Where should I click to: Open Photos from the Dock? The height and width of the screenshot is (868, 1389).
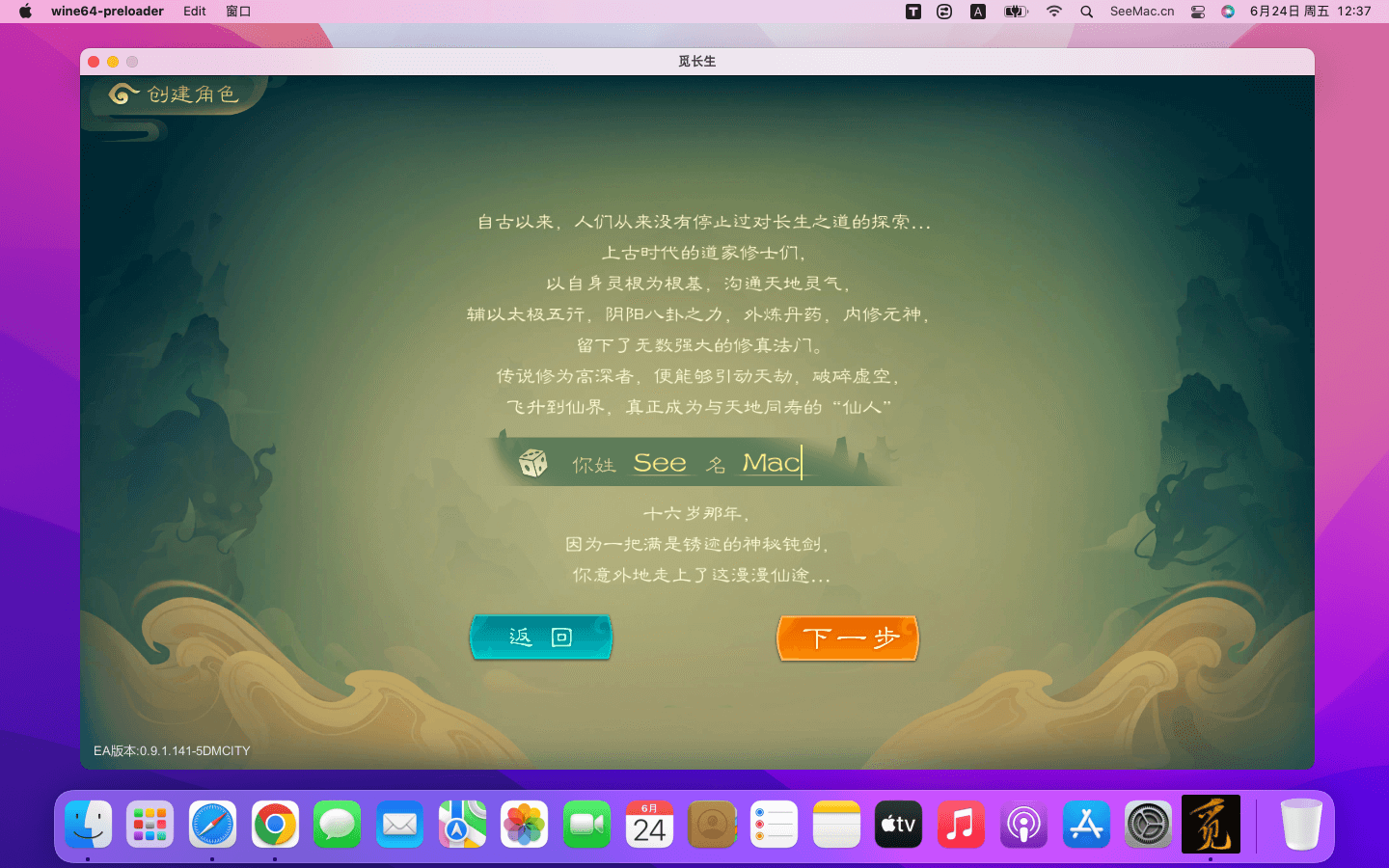click(525, 825)
